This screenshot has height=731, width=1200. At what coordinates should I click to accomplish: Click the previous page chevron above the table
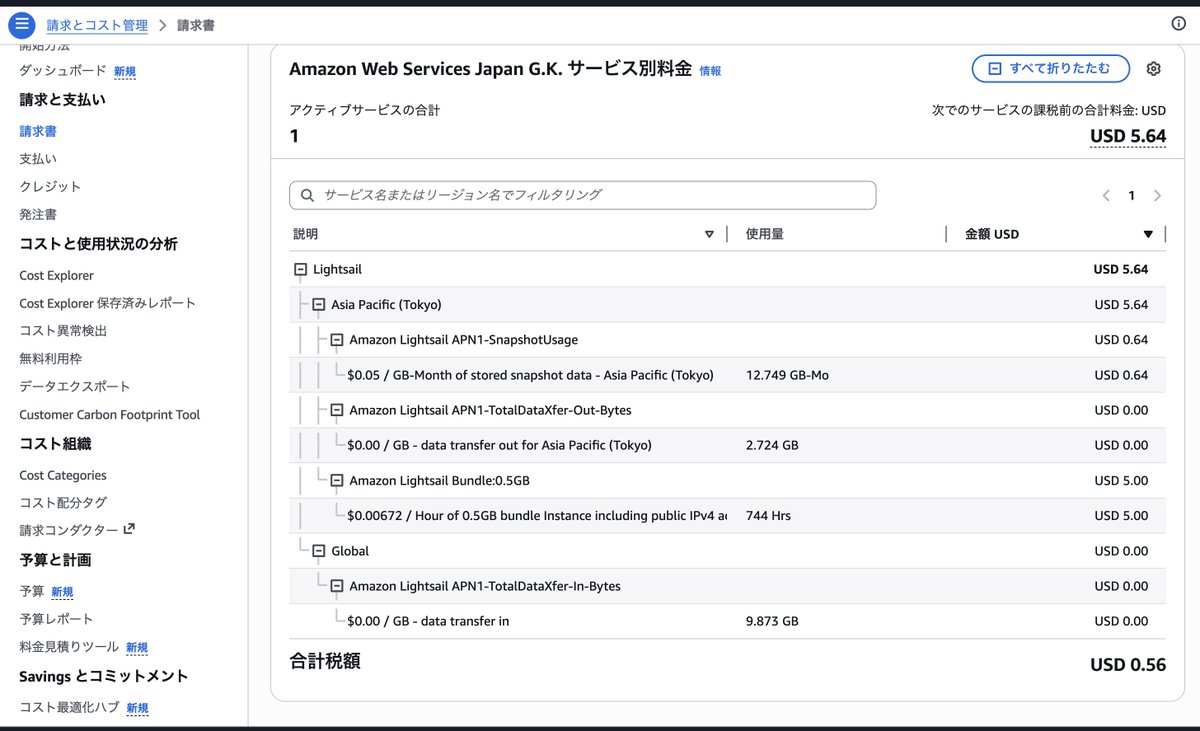pos(1105,195)
